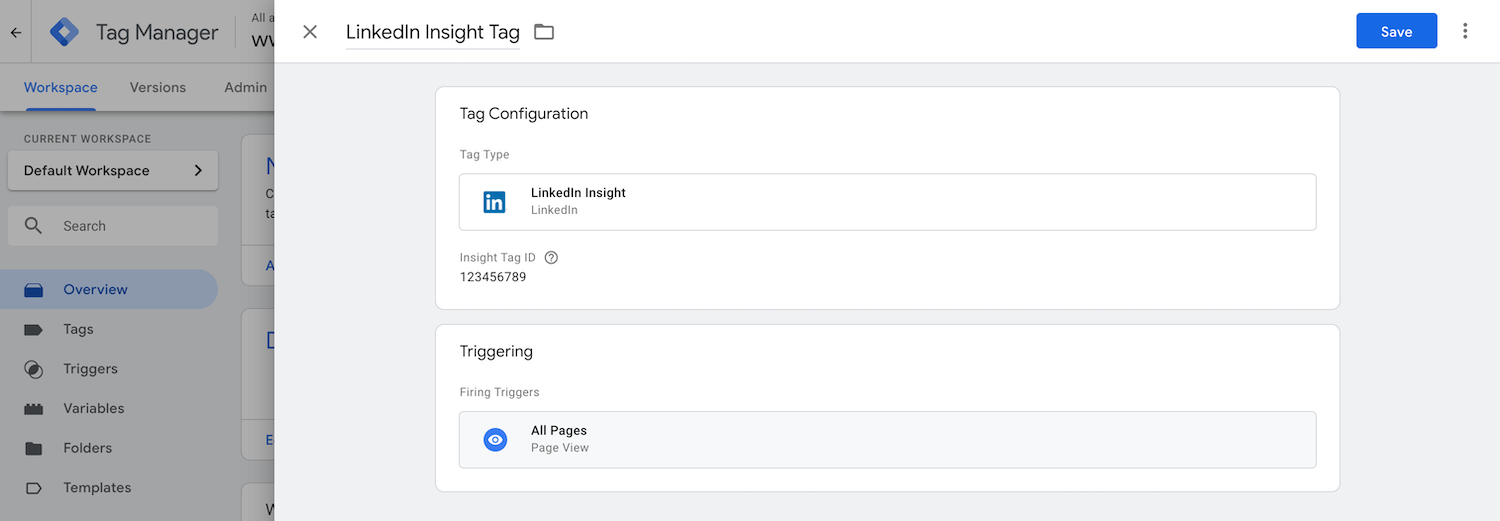Save the LinkedIn Insight Tag
This screenshot has height=521, width=1500.
click(x=1396, y=31)
